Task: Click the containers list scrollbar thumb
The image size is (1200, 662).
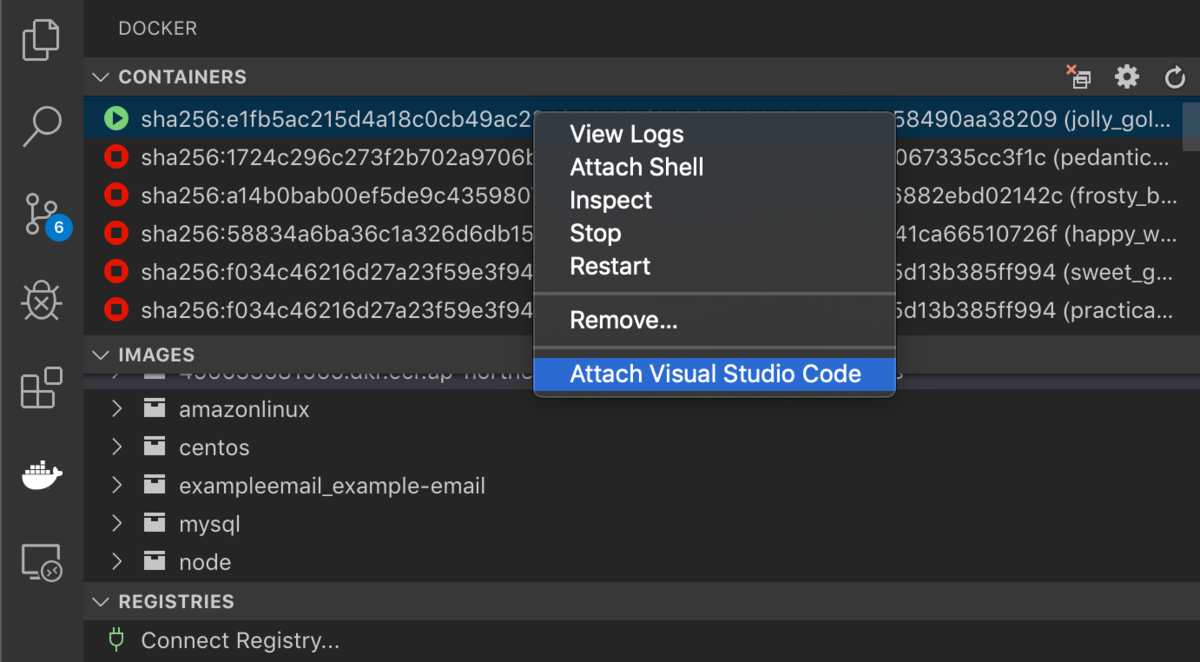Action: point(1191,126)
